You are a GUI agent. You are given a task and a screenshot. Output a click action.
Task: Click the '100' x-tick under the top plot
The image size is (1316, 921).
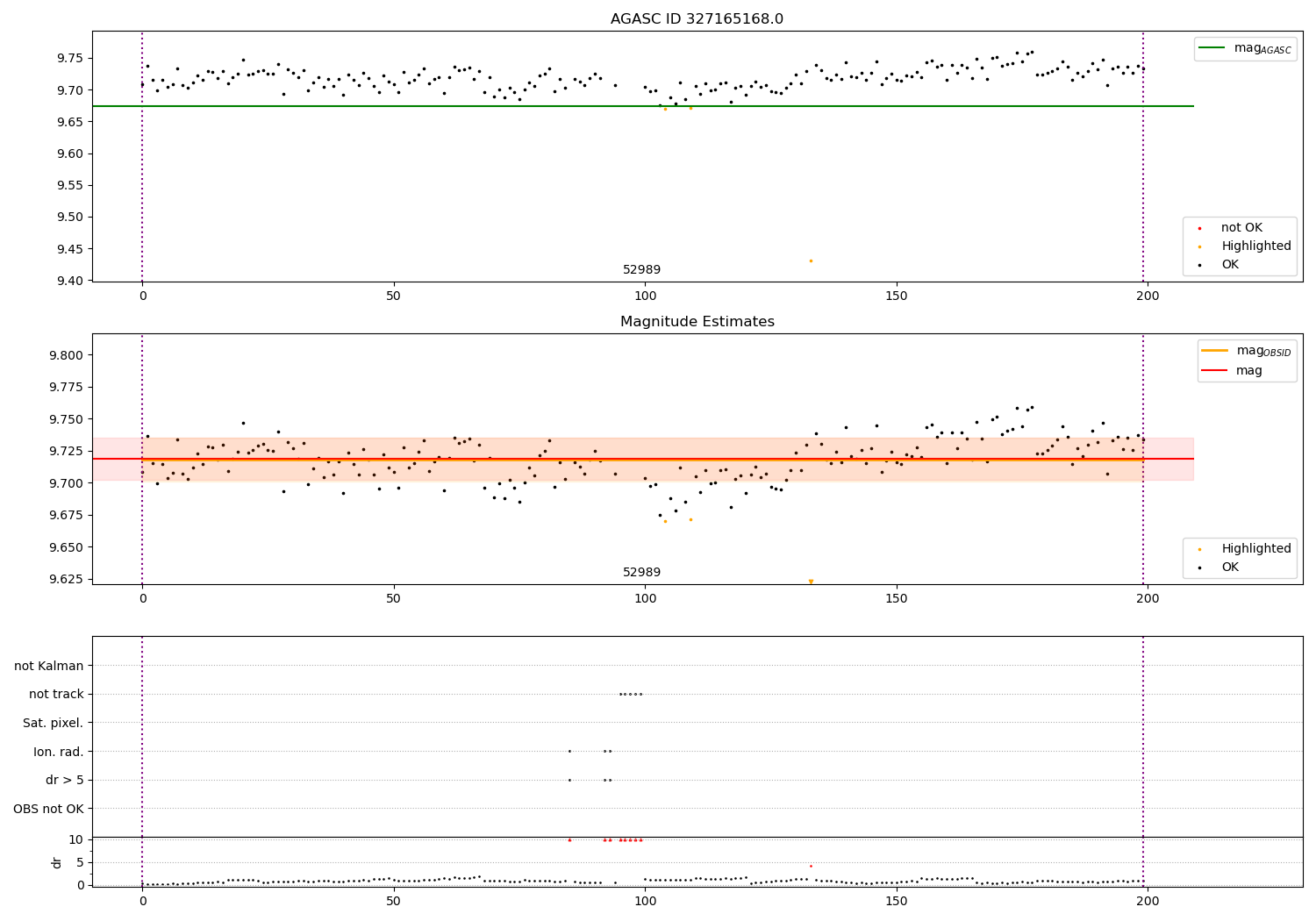click(645, 296)
